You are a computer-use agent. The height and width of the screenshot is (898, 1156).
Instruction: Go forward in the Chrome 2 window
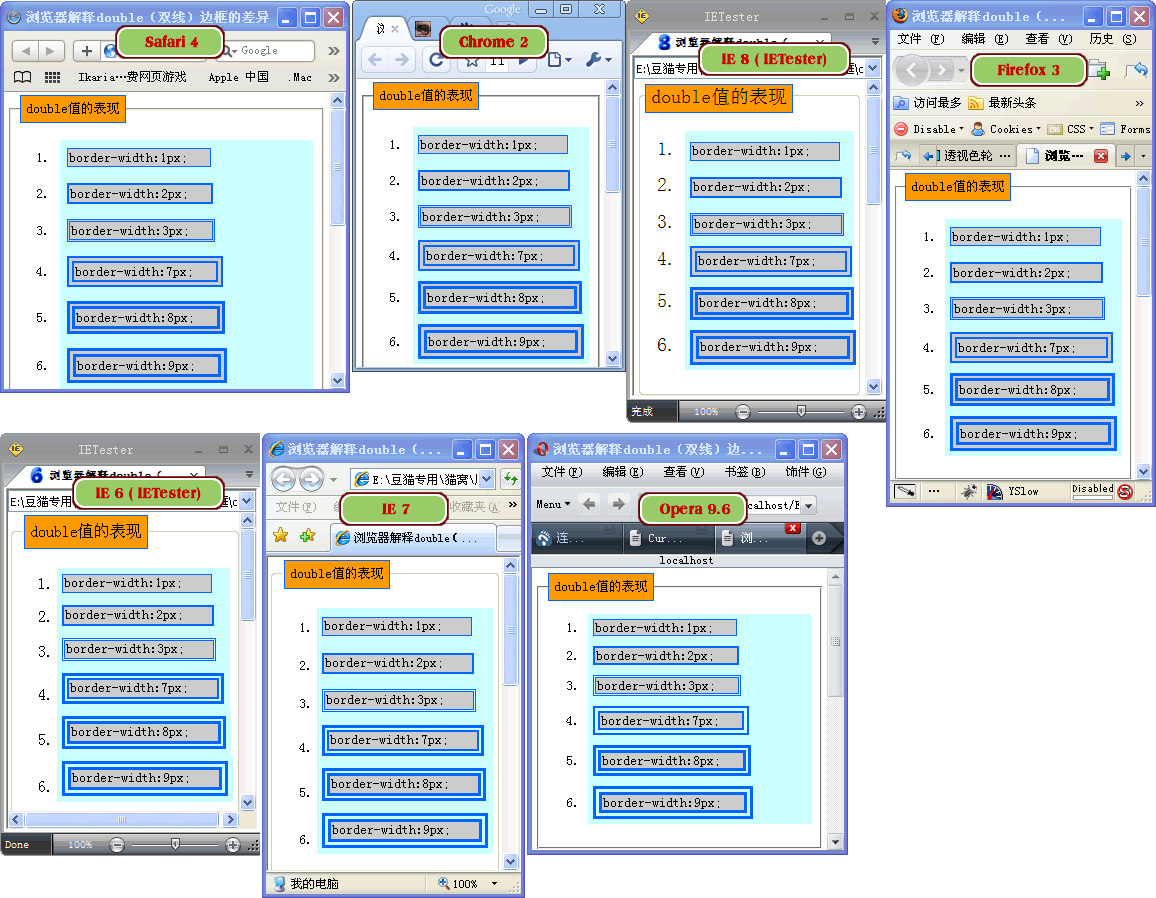tap(402, 60)
